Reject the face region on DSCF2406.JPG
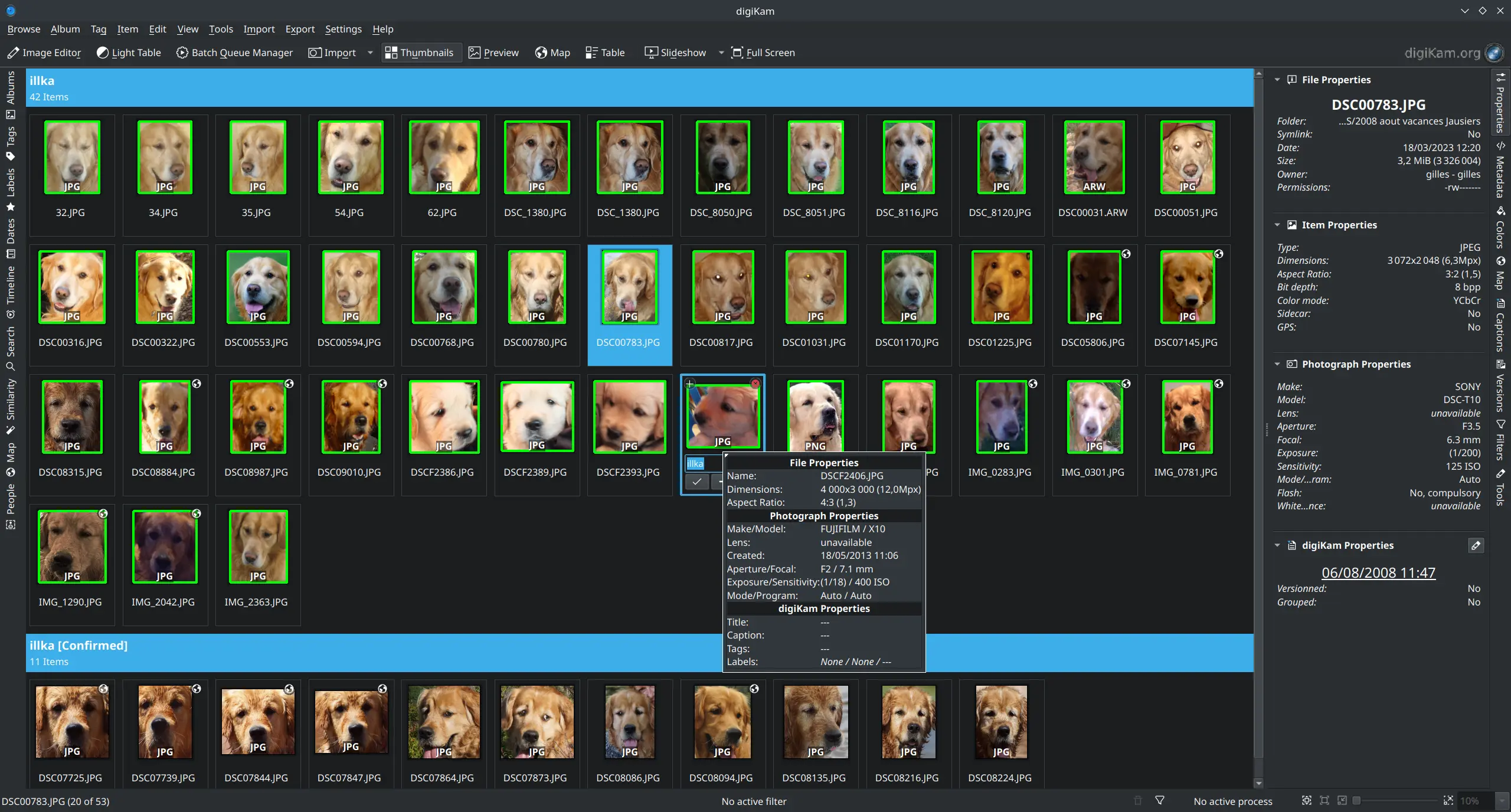Viewport: 1511px width, 812px height. (x=755, y=384)
